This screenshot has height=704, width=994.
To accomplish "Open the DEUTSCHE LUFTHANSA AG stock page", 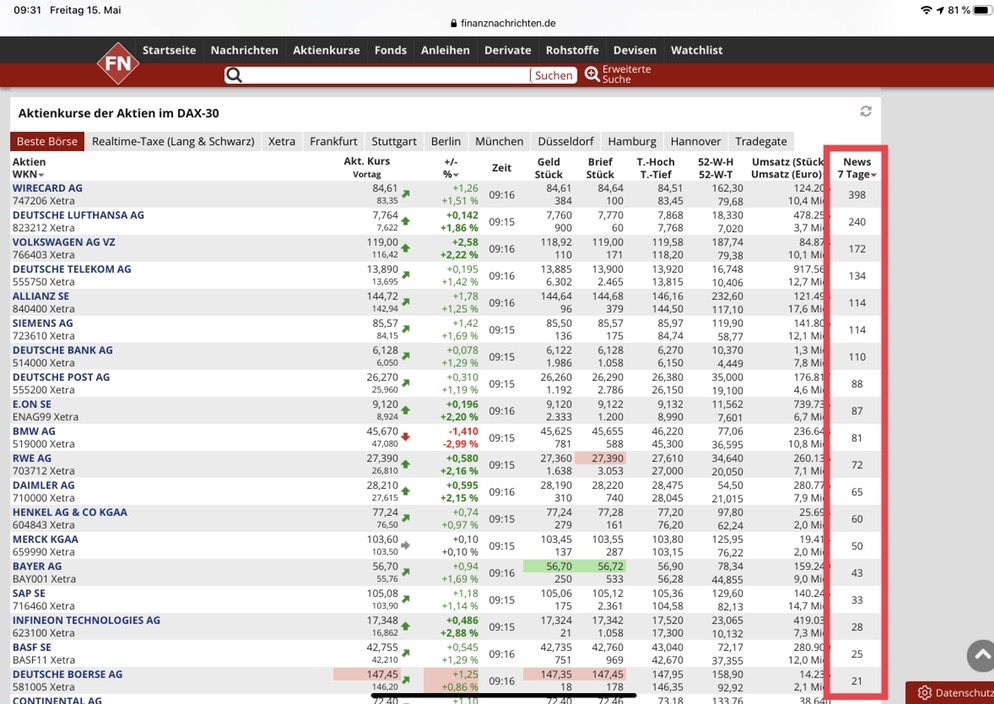I will click(x=79, y=215).
